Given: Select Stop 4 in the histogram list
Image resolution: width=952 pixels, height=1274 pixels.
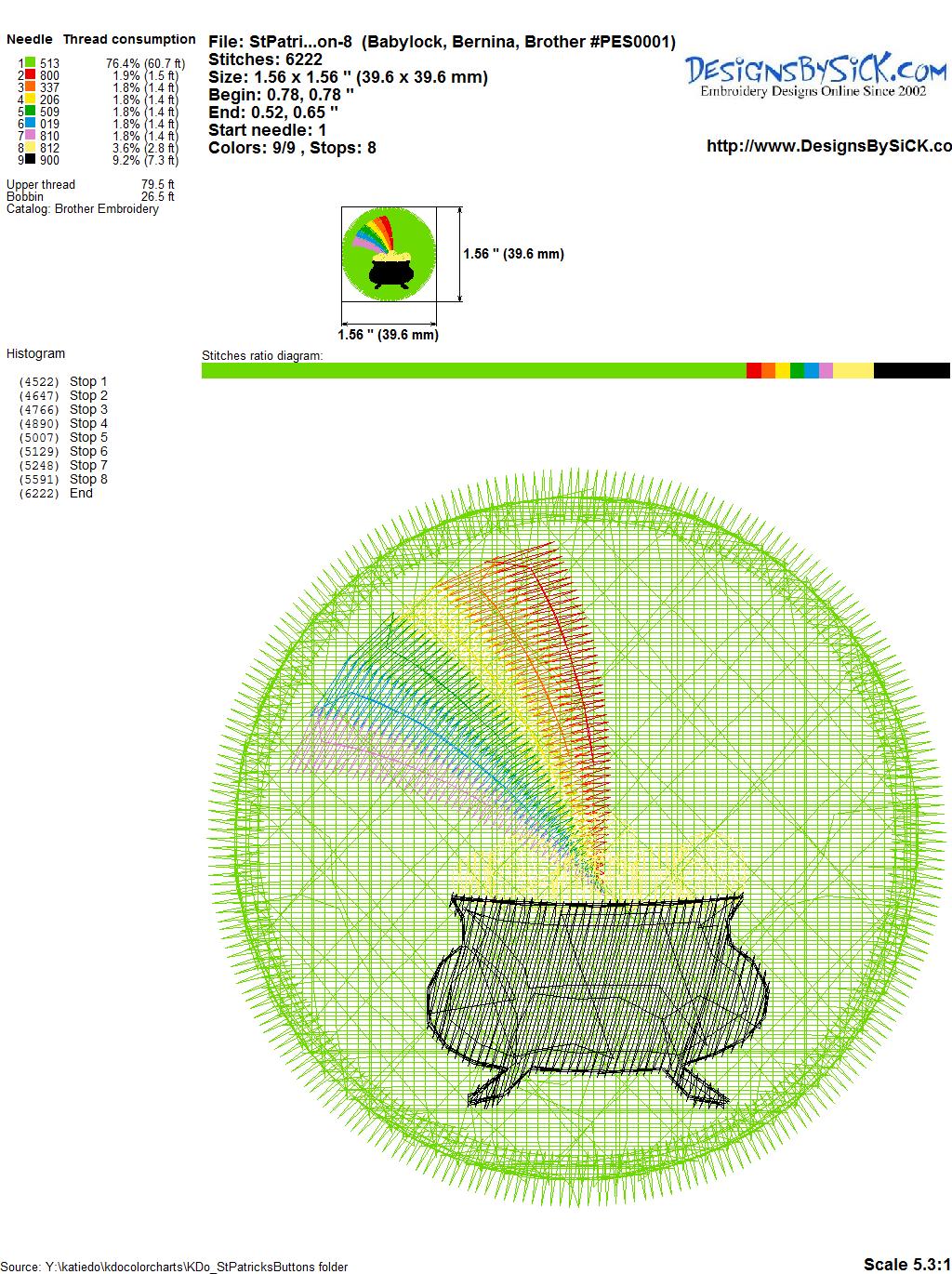Looking at the screenshot, I should coord(88,423).
